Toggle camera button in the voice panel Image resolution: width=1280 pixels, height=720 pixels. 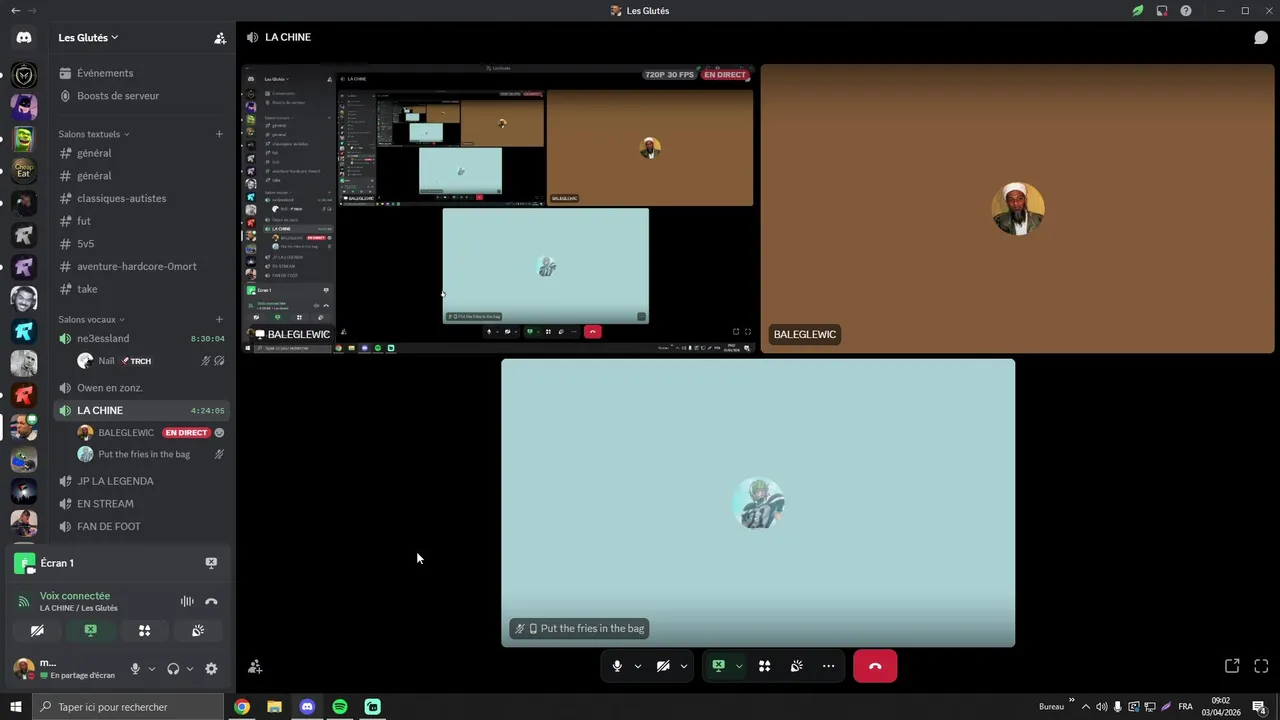(x=37, y=630)
